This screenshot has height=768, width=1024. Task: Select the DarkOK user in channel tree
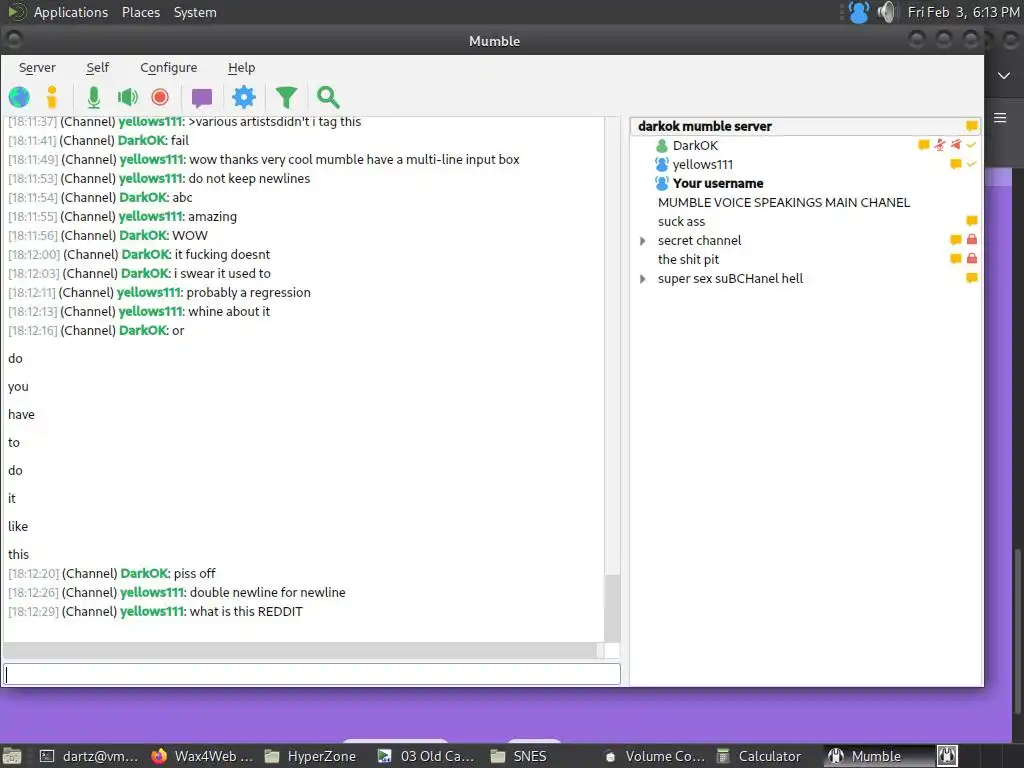695,146
